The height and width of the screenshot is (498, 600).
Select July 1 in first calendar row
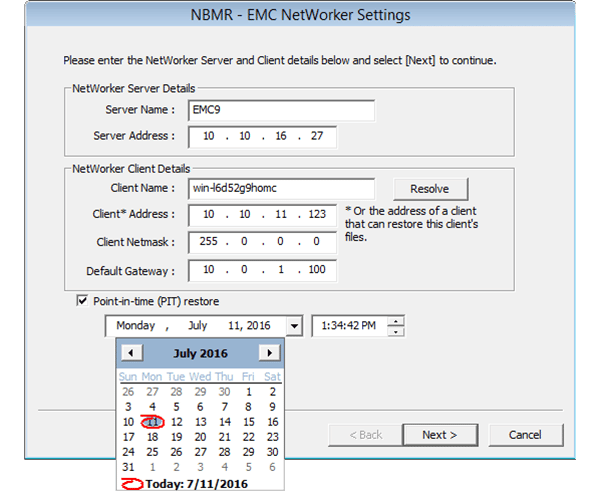pos(249,392)
